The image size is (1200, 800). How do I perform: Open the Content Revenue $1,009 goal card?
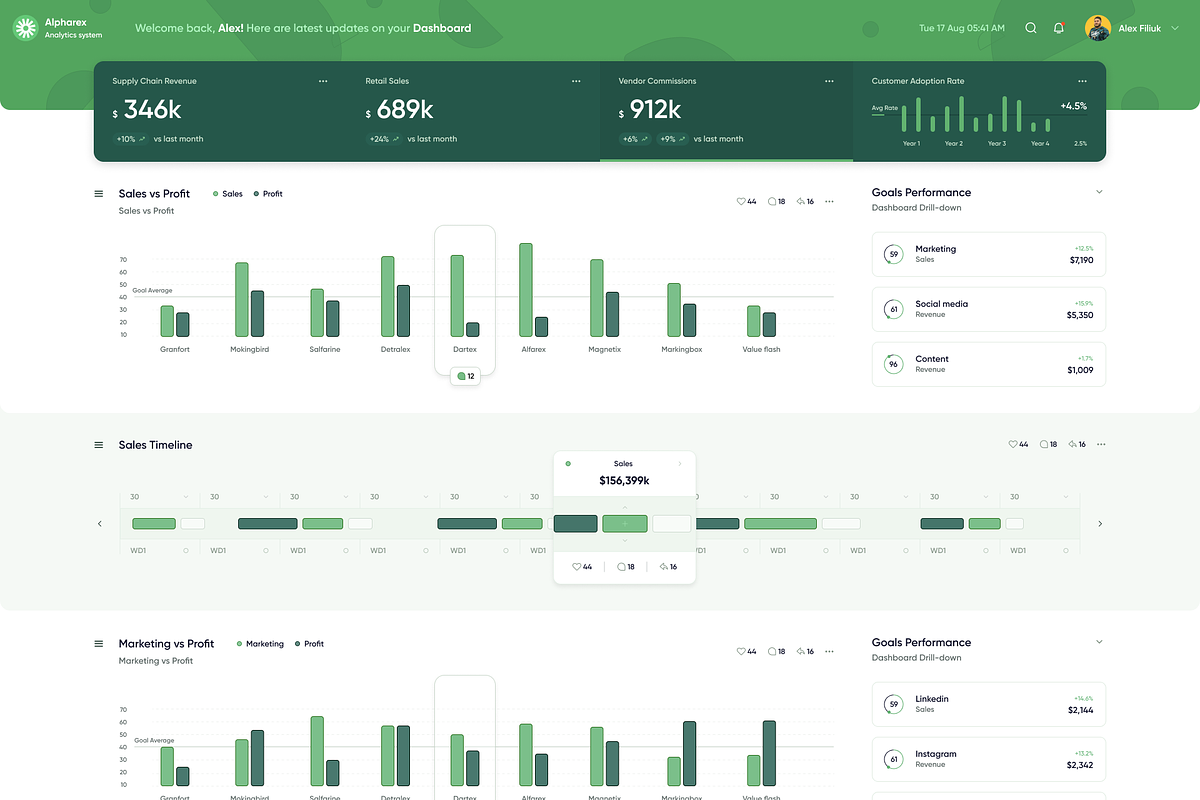pos(989,364)
